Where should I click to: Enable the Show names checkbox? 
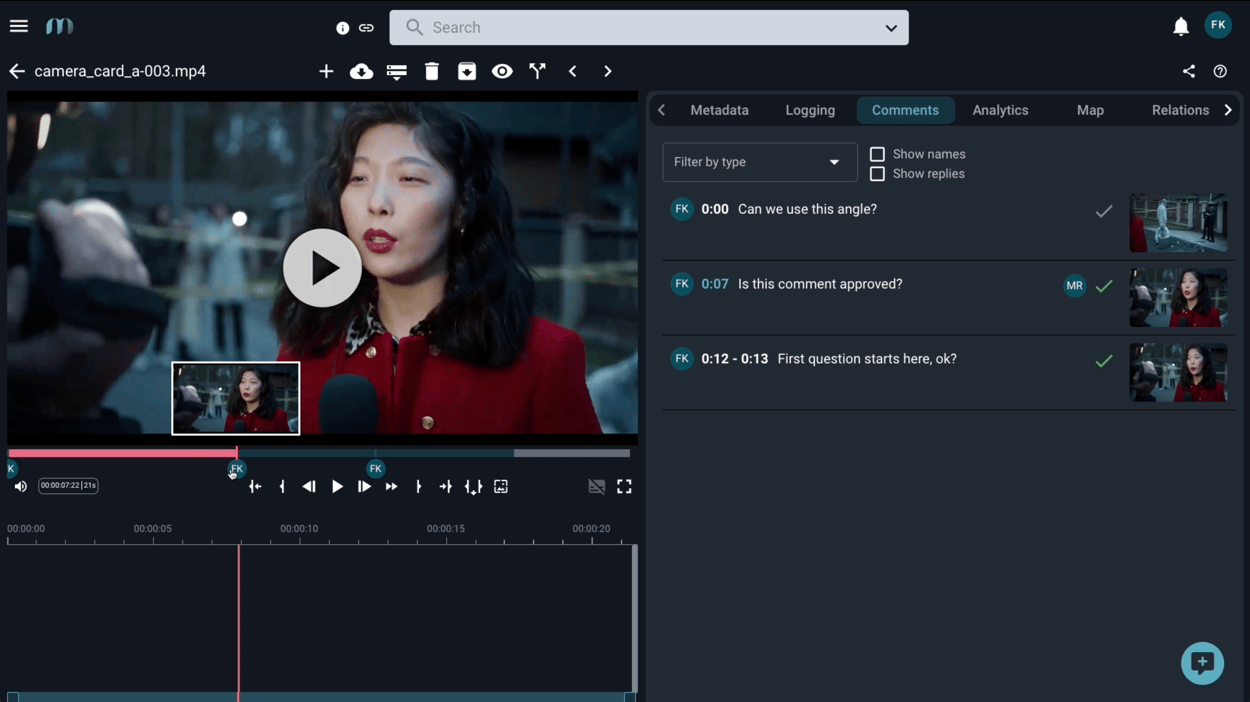pyautogui.click(x=877, y=153)
